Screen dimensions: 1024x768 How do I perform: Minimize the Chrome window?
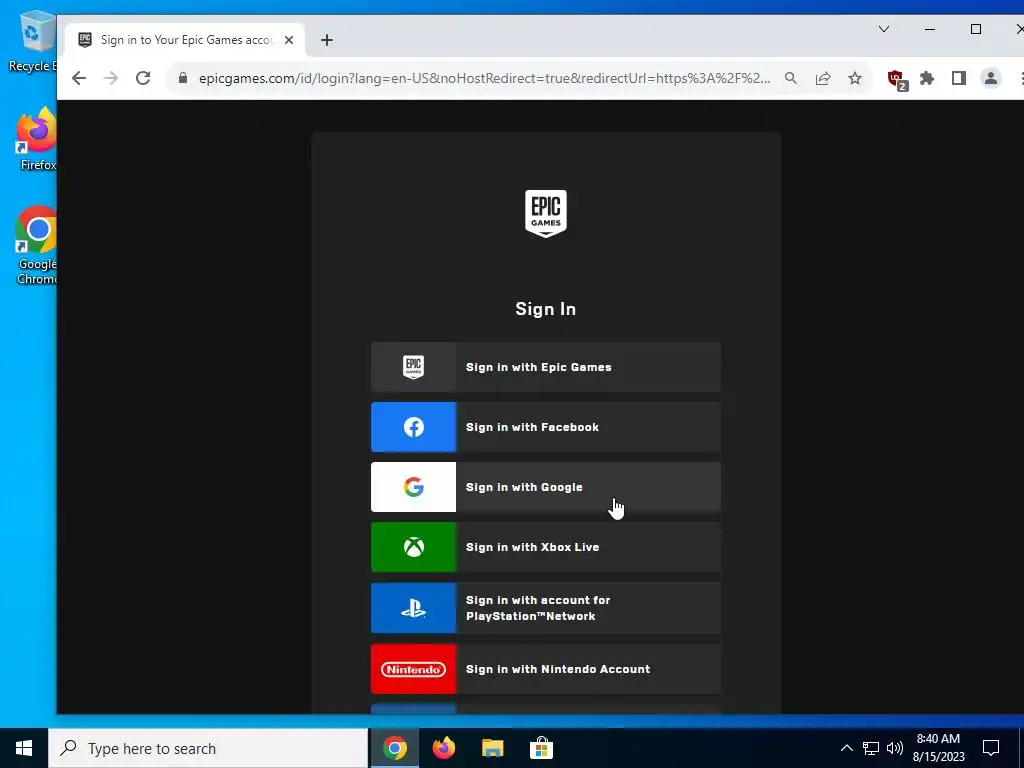coord(930,29)
